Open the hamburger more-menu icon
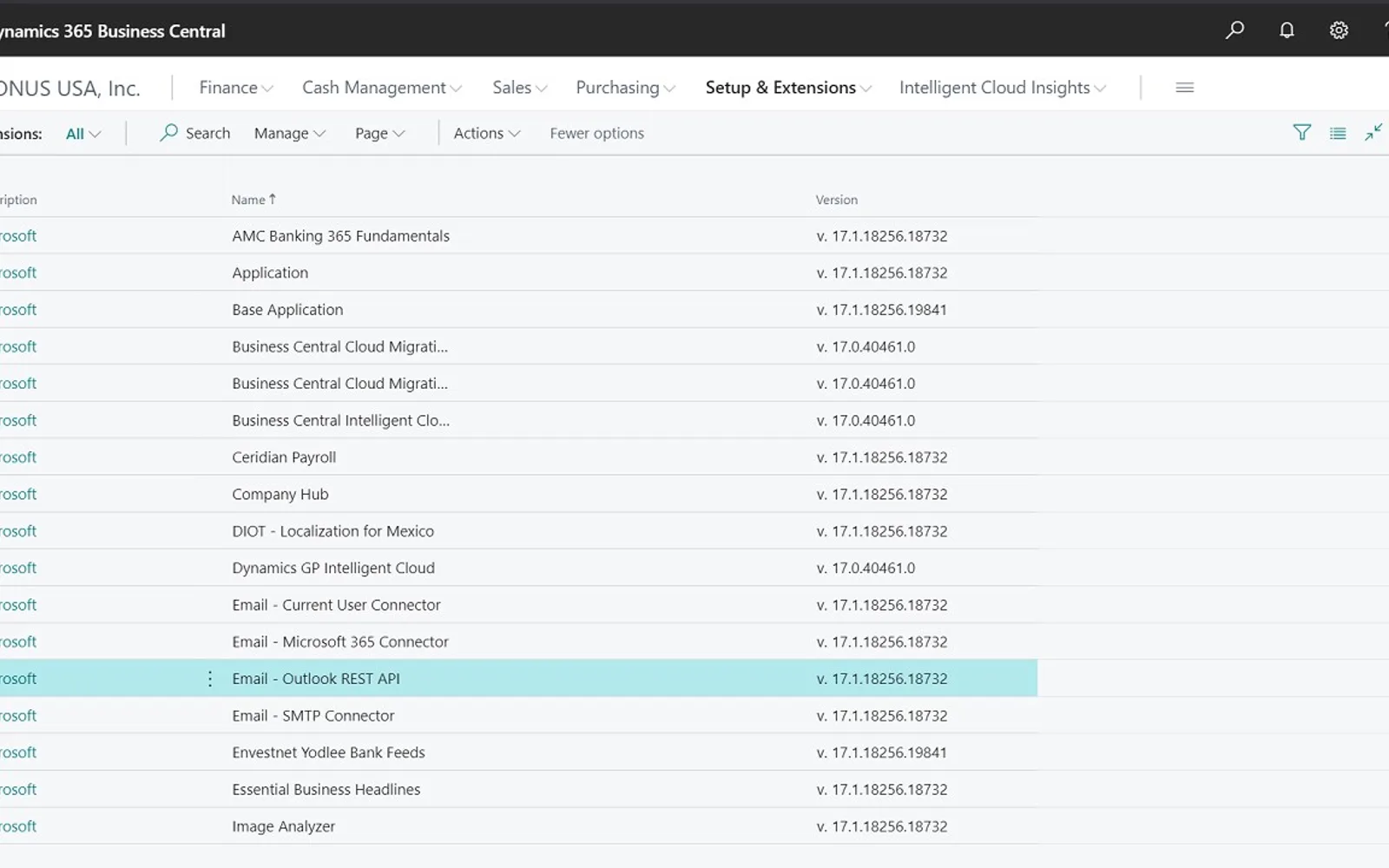 coord(1184,88)
